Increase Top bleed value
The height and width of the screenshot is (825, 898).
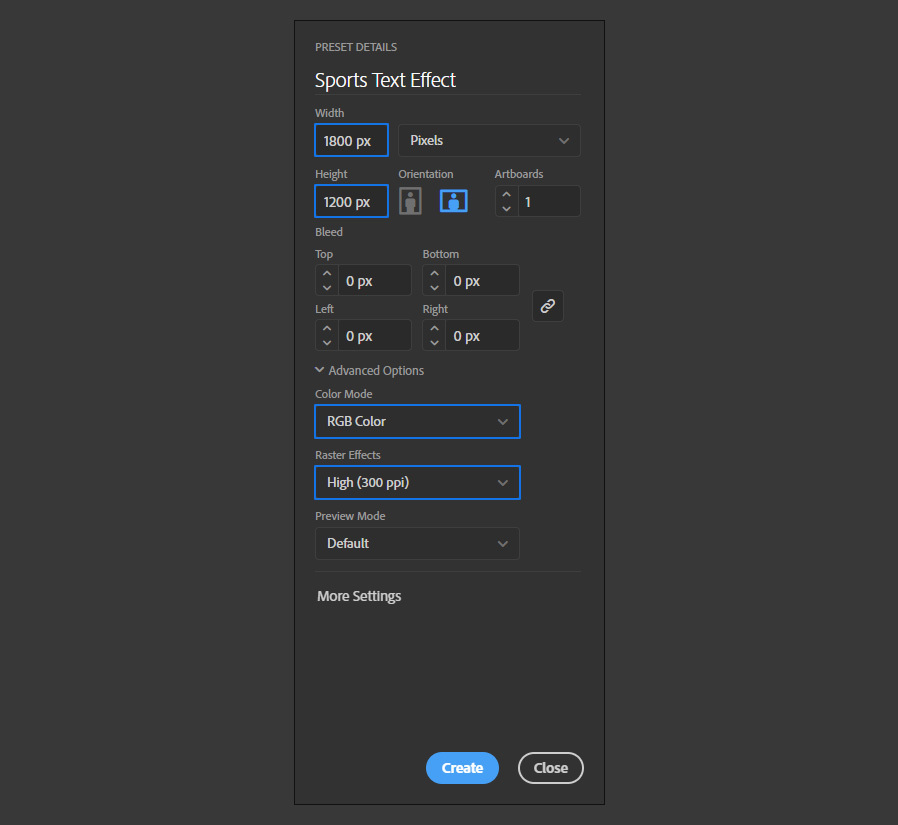click(x=327, y=273)
